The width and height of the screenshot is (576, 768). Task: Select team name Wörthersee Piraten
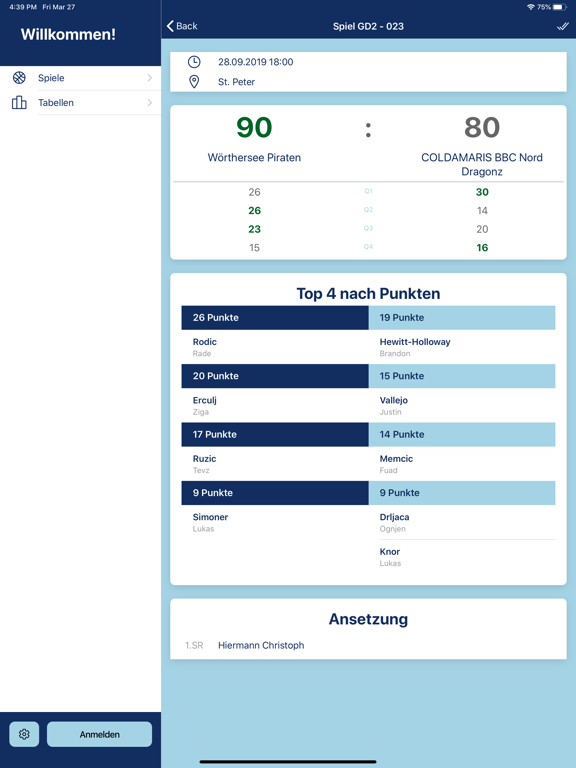tap(254, 158)
